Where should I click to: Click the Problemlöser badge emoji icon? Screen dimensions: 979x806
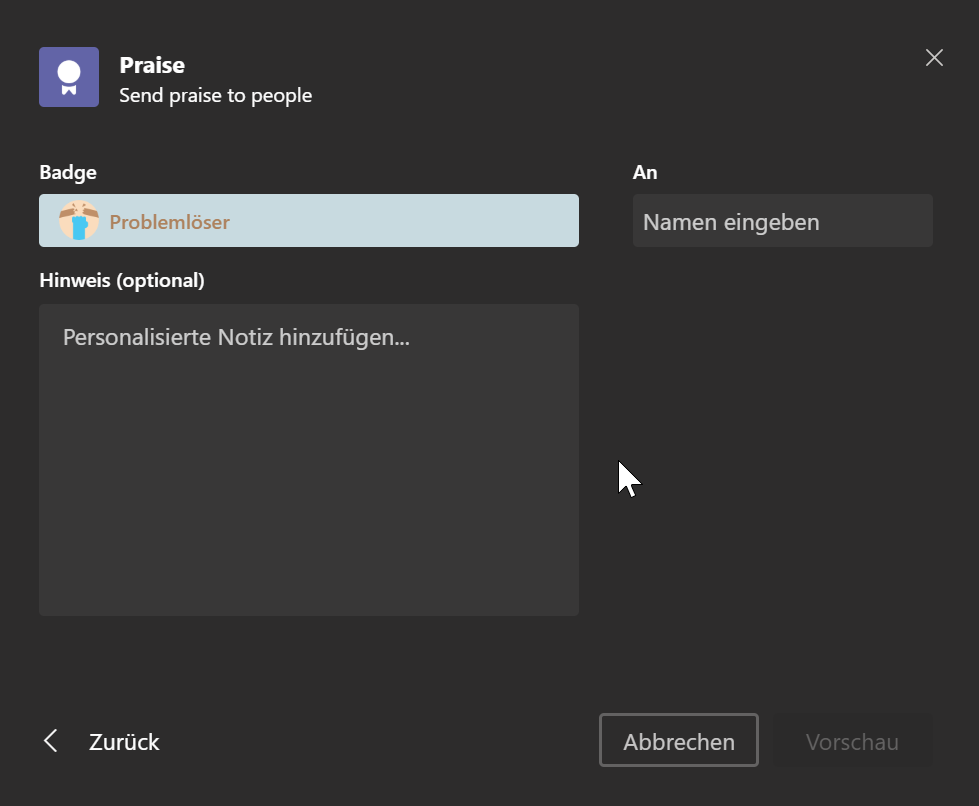[x=79, y=220]
